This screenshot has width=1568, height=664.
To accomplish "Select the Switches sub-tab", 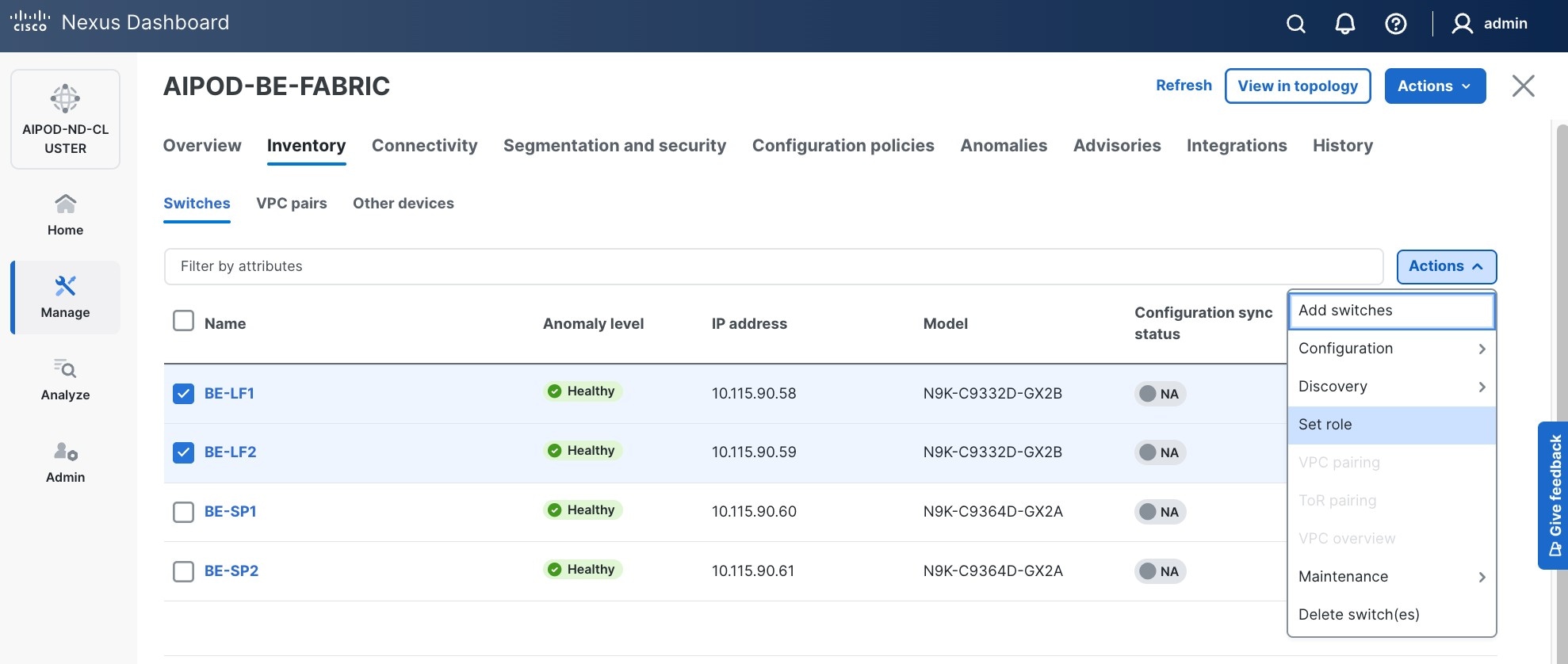I will click(x=197, y=204).
